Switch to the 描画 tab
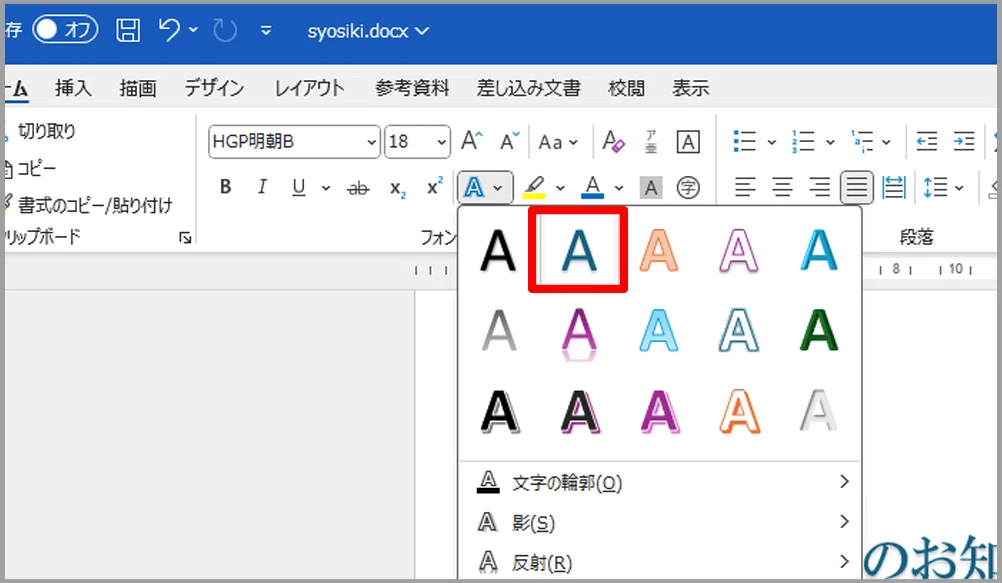1002x583 pixels. pos(138,88)
